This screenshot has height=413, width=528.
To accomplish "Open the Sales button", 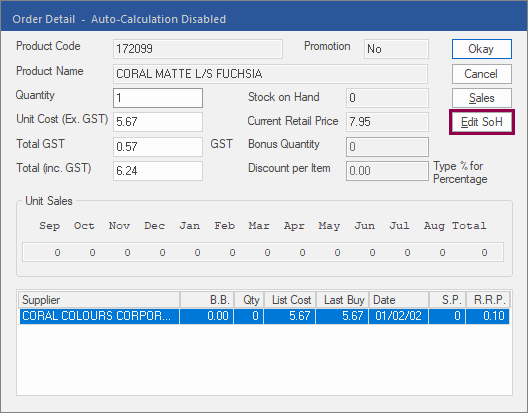I will (x=482, y=98).
